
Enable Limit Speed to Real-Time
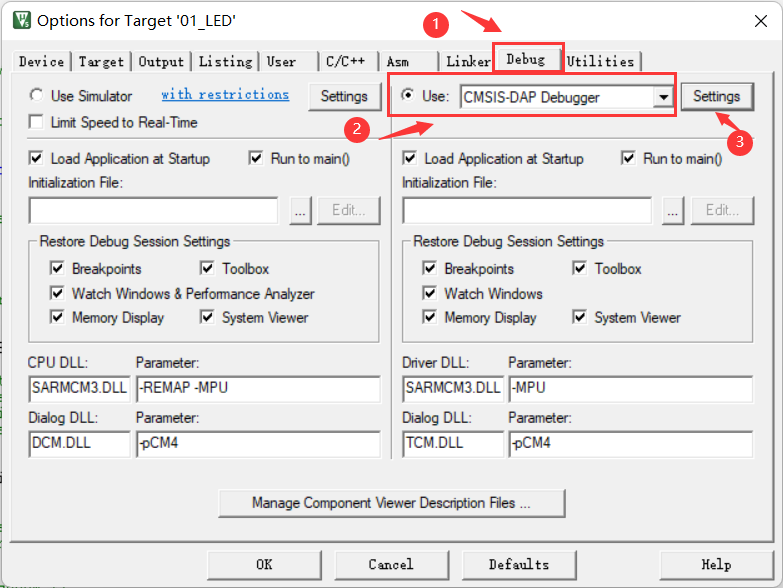click(x=37, y=122)
